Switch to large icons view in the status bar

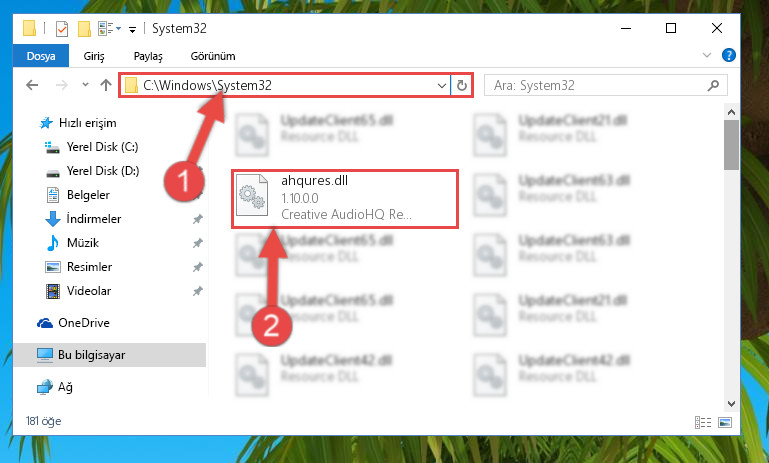[724, 422]
